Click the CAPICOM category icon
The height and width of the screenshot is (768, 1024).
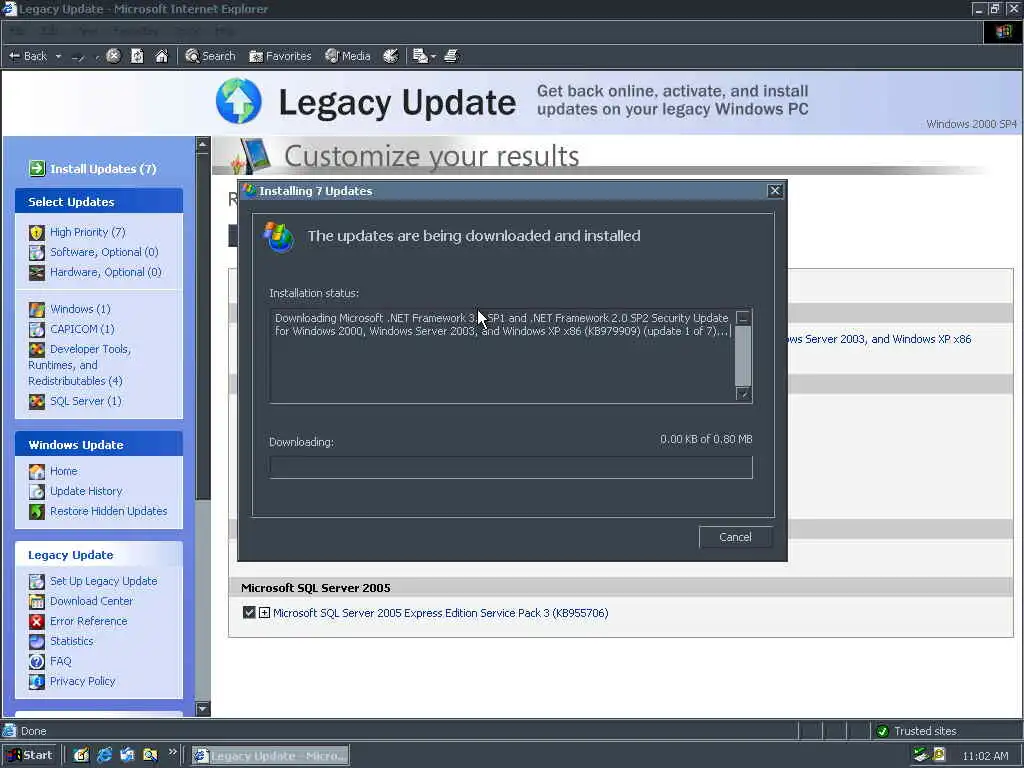tap(37, 329)
